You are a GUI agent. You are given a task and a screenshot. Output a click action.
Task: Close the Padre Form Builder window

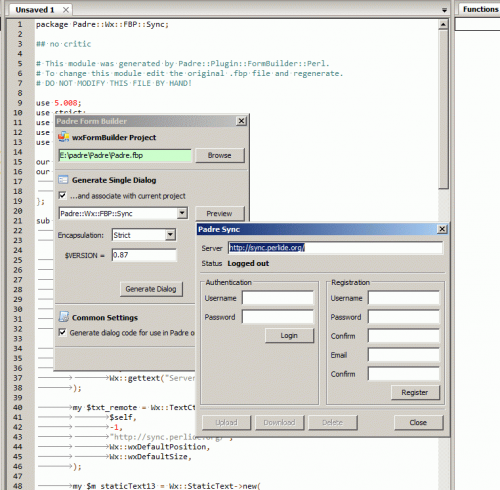[x=241, y=121]
